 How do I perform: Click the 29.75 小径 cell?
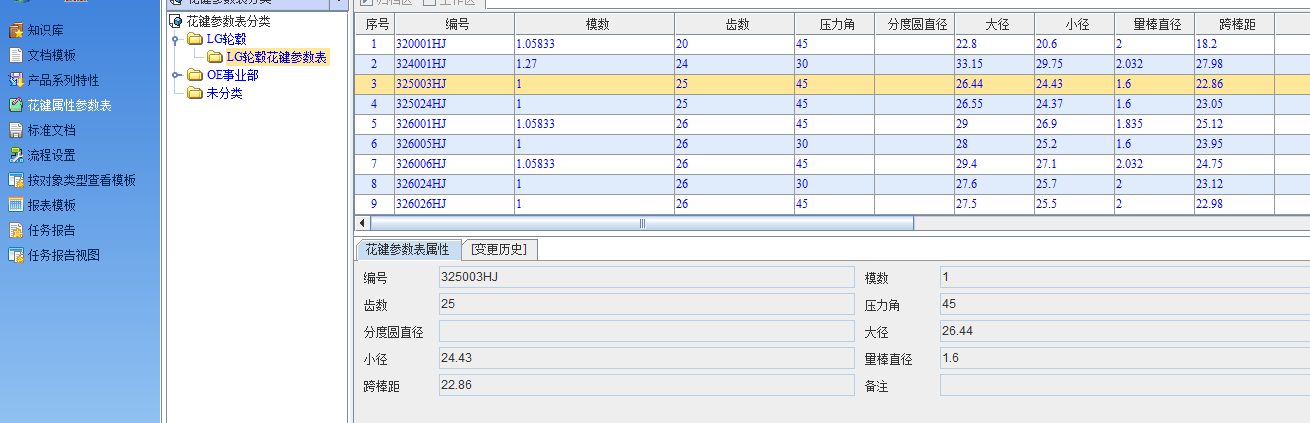[1074, 64]
